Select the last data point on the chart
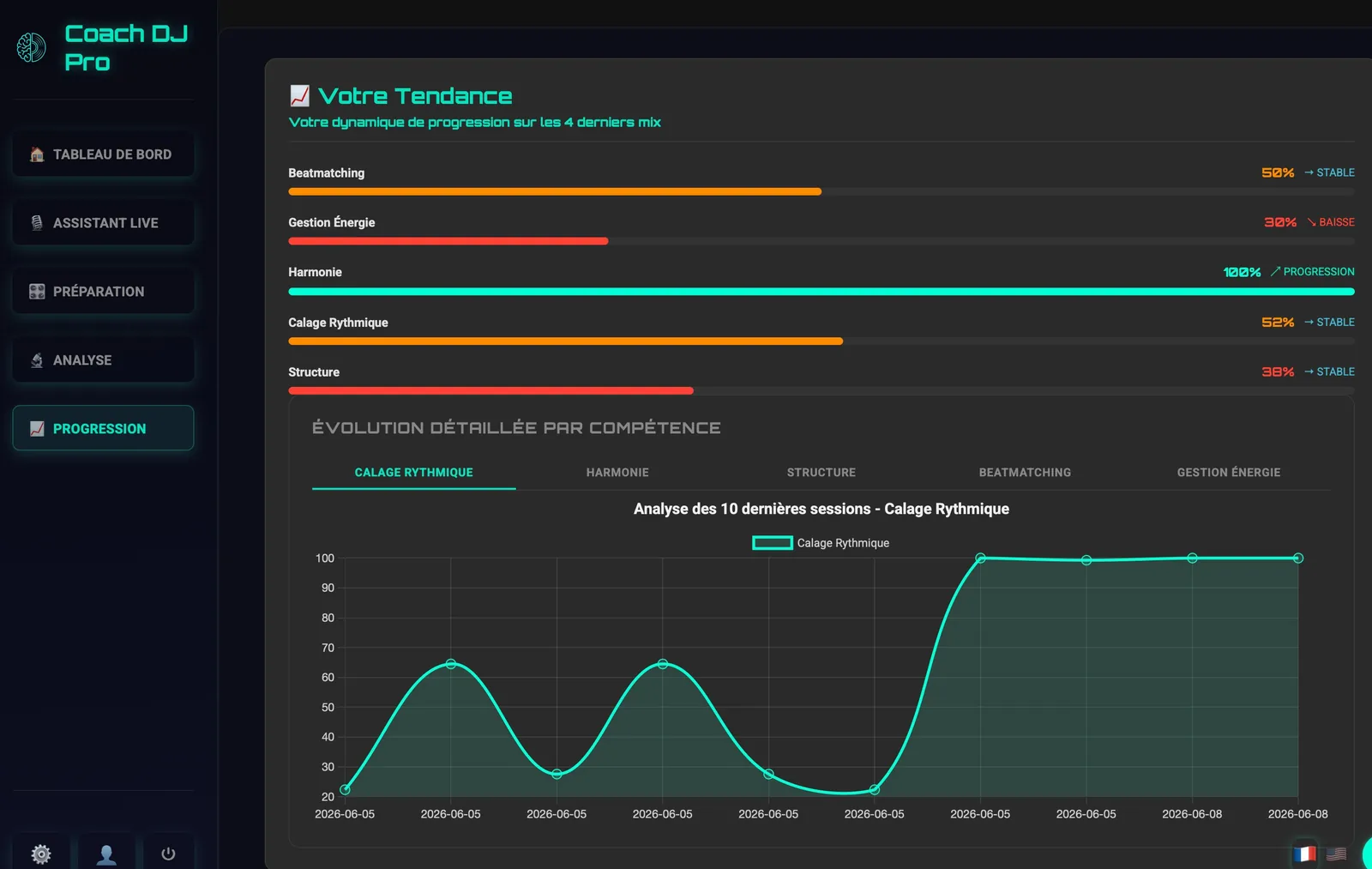The height and width of the screenshot is (869, 1372). tap(1298, 558)
